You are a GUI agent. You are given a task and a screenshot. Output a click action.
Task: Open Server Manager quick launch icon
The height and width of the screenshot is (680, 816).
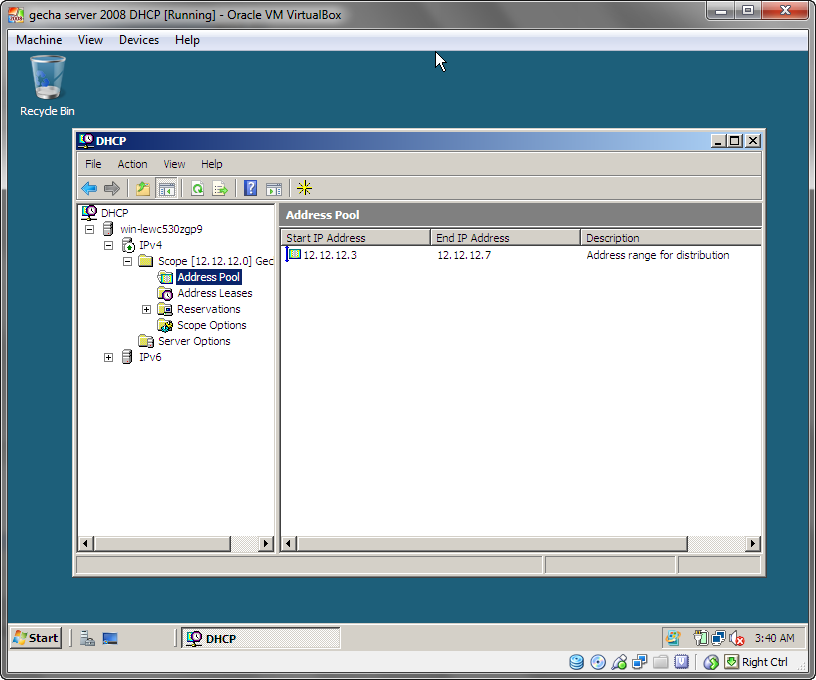87,638
